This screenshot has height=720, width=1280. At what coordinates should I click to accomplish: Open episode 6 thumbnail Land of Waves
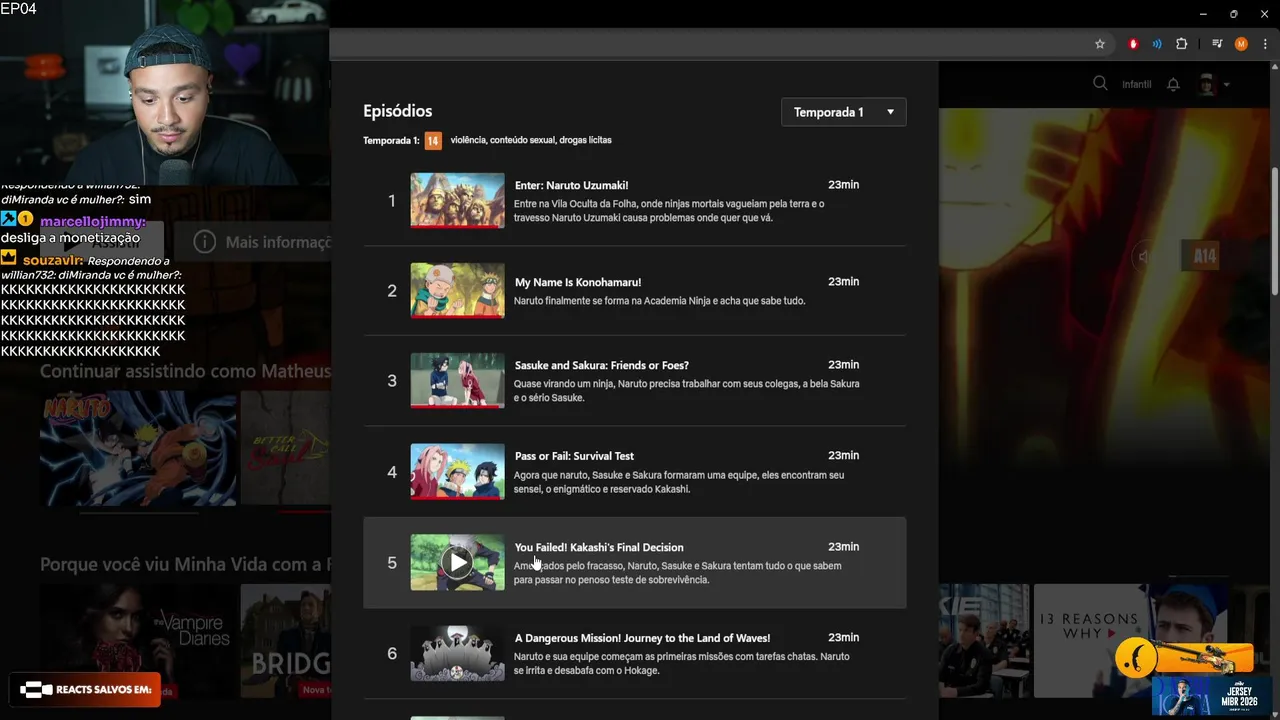[x=457, y=653]
